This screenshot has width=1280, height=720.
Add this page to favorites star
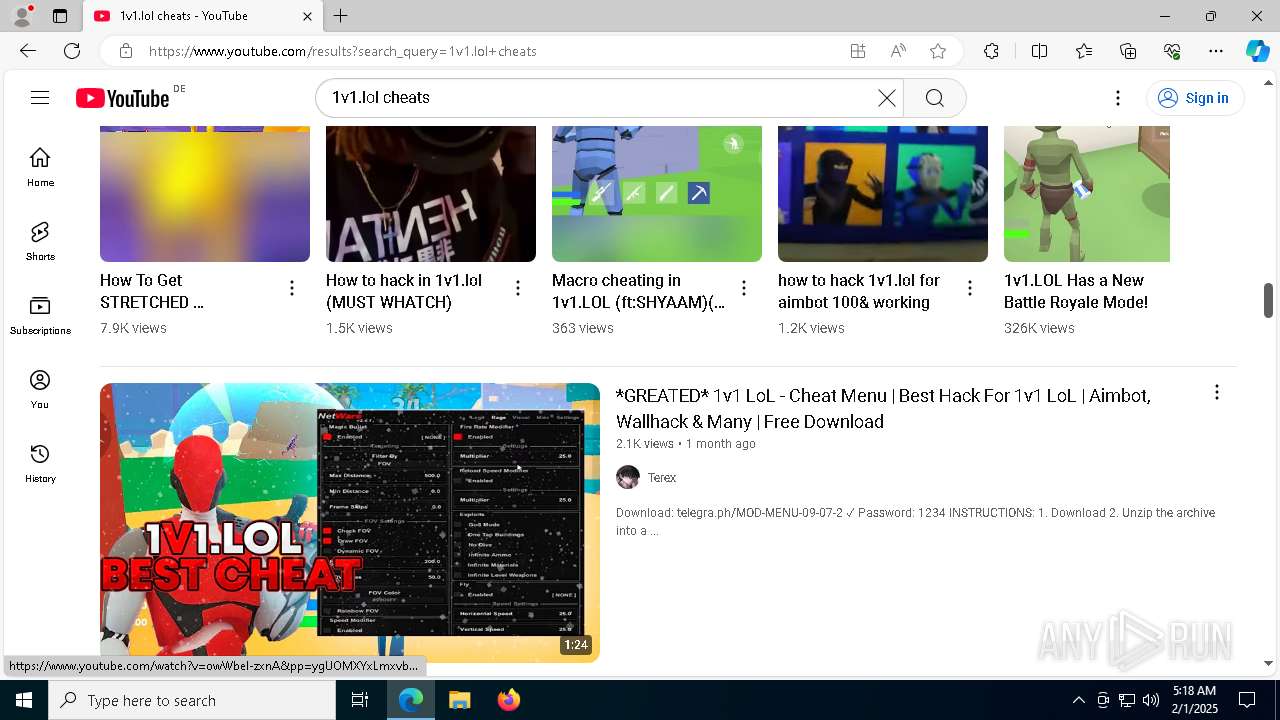pyautogui.click(x=938, y=51)
